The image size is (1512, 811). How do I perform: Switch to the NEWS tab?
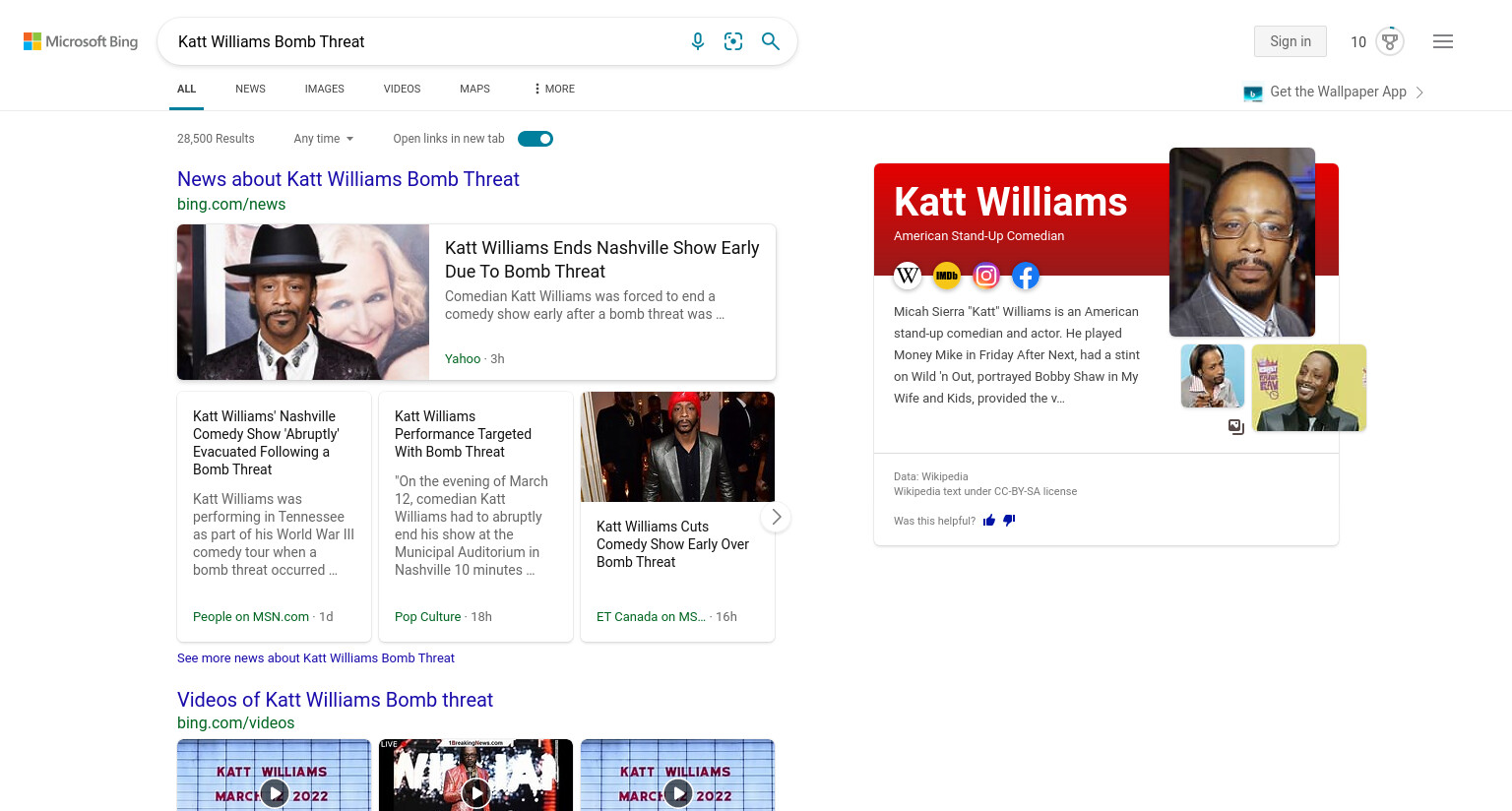click(250, 89)
